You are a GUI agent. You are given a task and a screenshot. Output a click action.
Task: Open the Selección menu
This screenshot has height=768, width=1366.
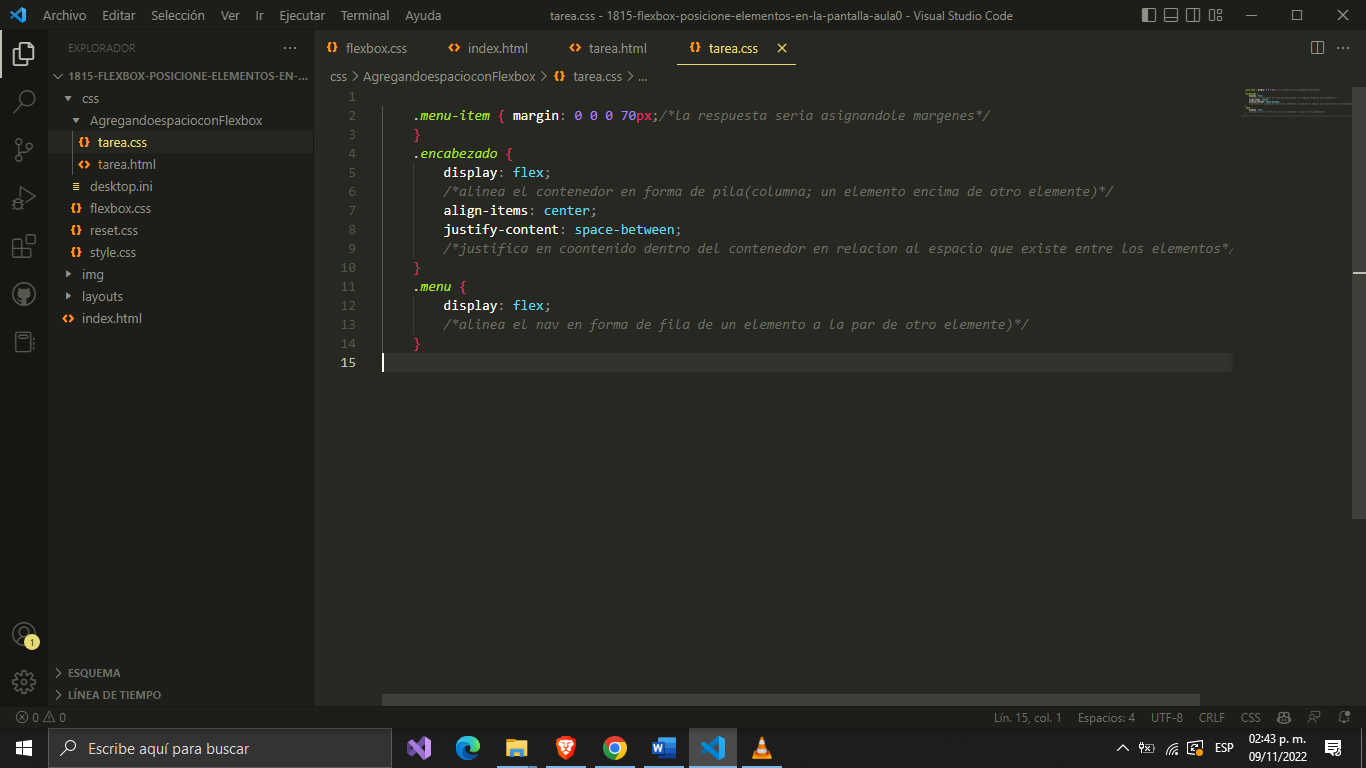click(x=178, y=15)
